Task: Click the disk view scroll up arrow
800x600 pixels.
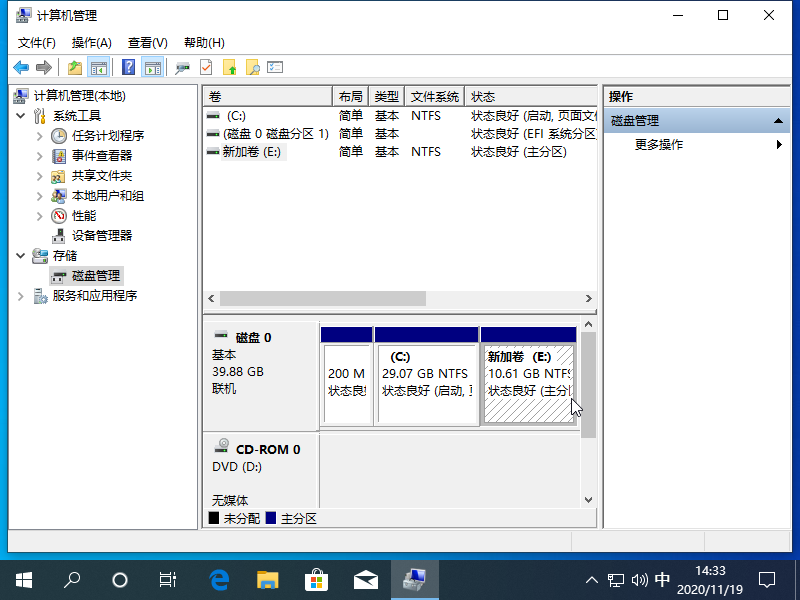Action: (x=588, y=324)
